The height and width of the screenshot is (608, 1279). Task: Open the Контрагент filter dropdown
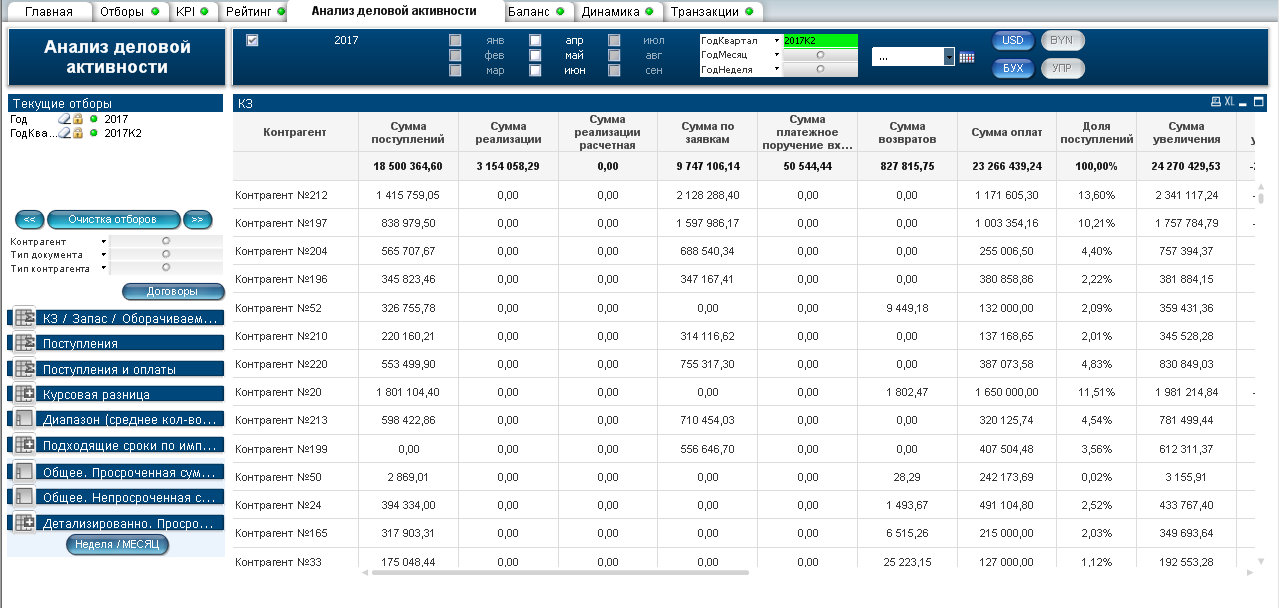click(x=103, y=242)
